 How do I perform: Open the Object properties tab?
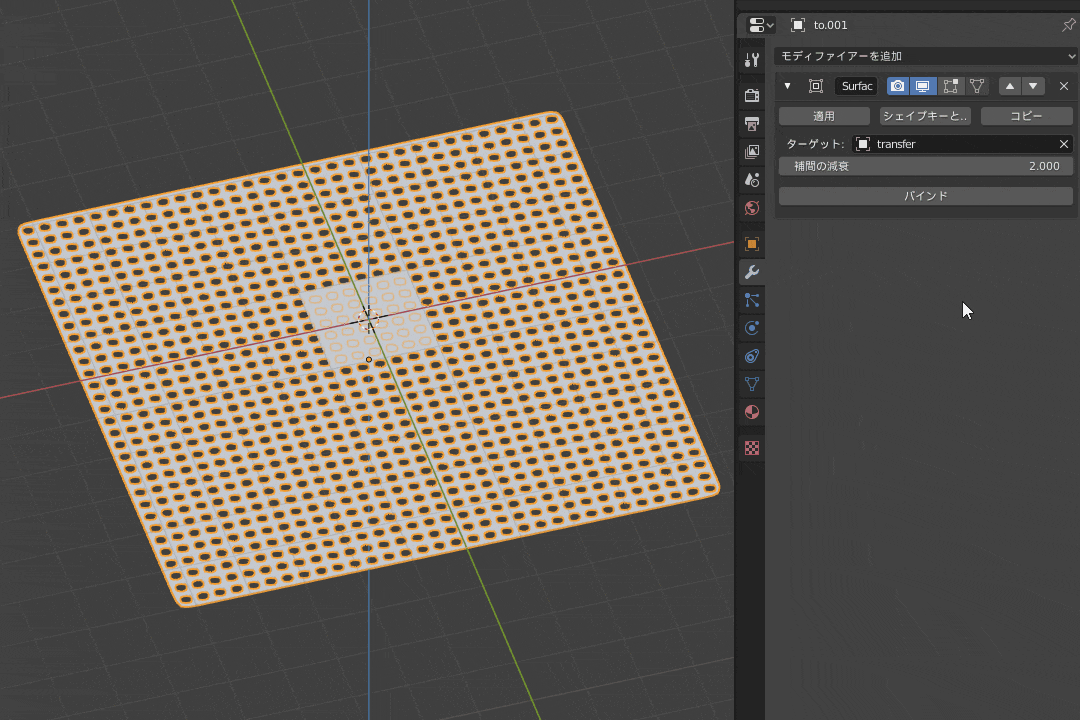751,244
